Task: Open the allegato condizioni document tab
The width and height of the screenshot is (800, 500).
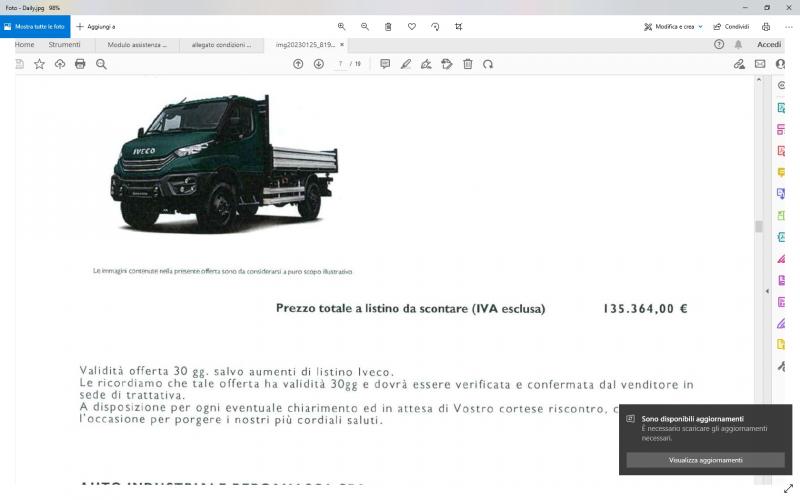Action: pos(221,45)
